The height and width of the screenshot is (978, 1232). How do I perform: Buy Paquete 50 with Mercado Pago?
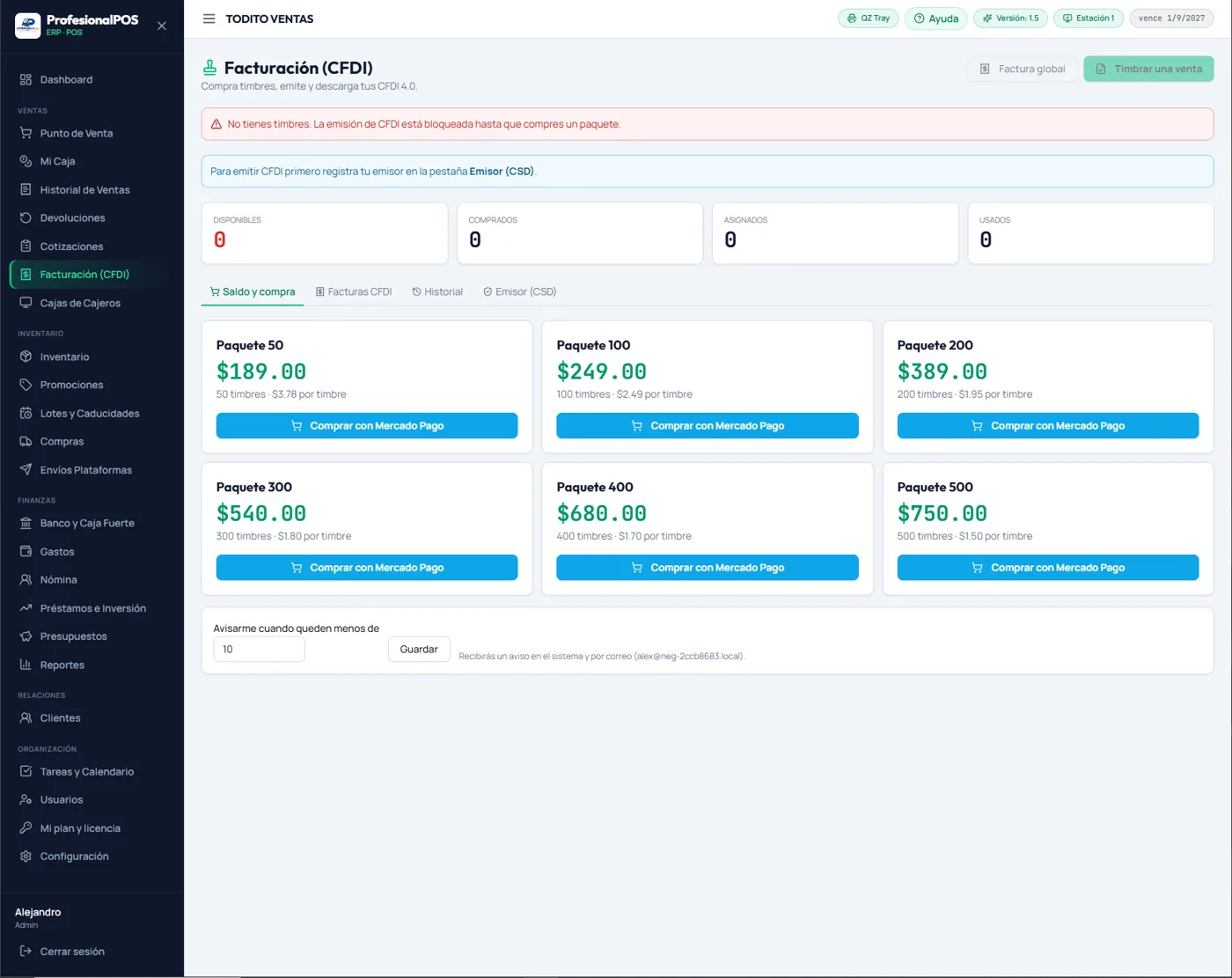tap(367, 426)
